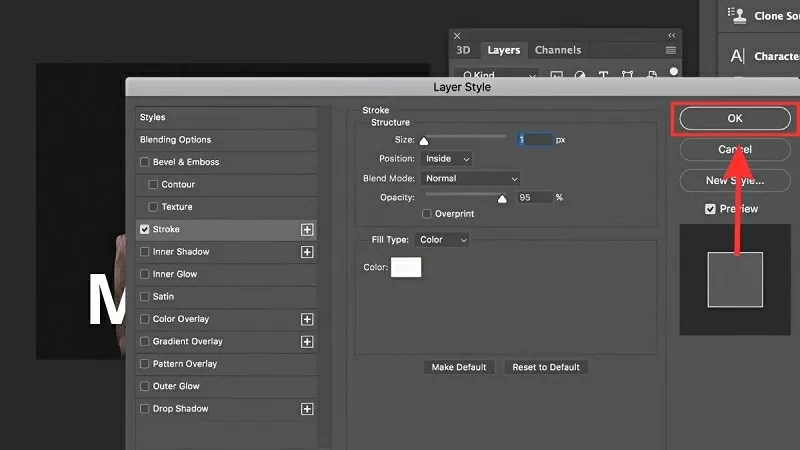
Task: Enable the Bevel & Emboss checkbox
Action: pos(145,162)
